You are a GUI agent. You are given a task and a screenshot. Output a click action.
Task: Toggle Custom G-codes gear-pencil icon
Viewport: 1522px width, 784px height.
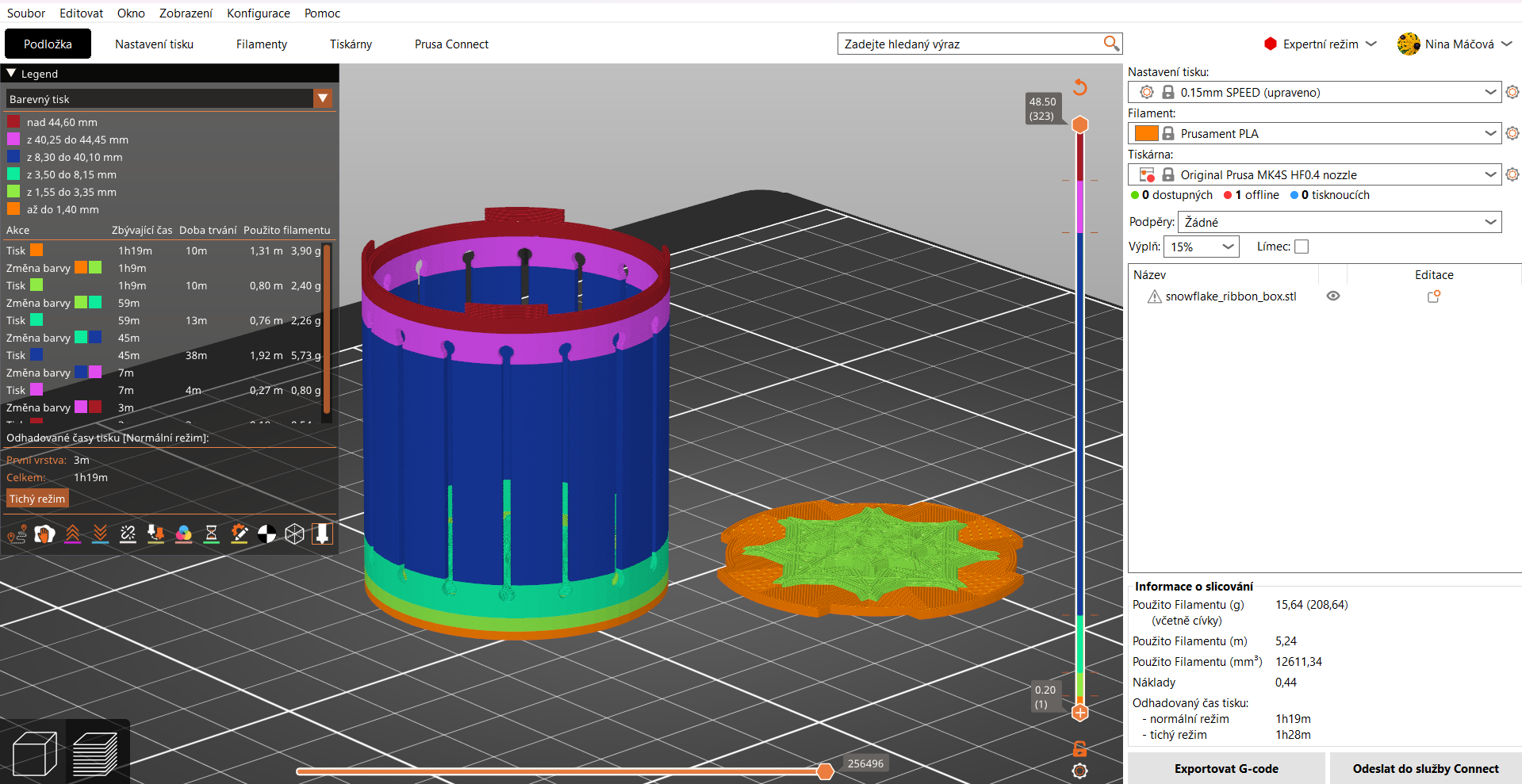(239, 534)
